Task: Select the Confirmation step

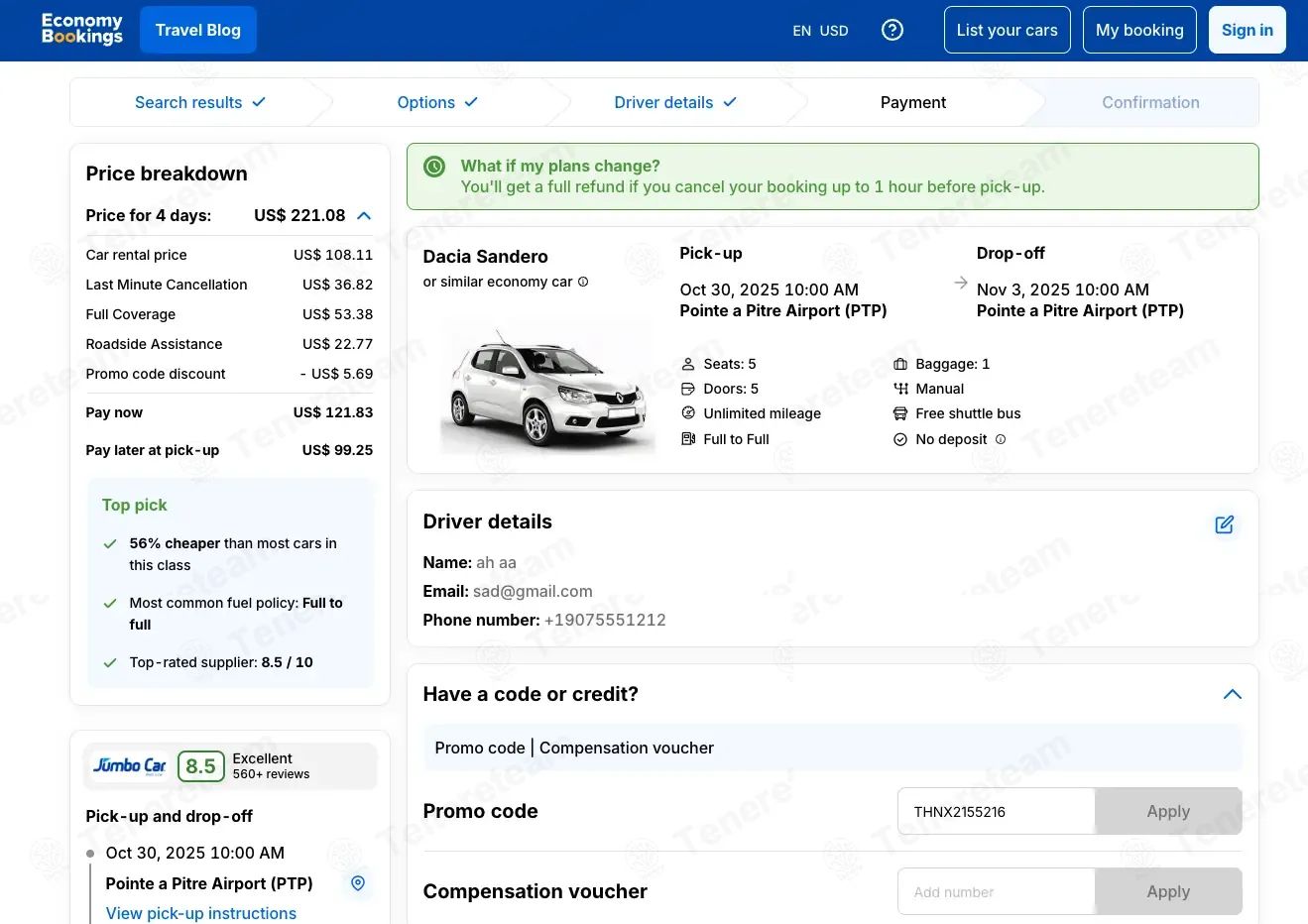Action: pos(1150,102)
